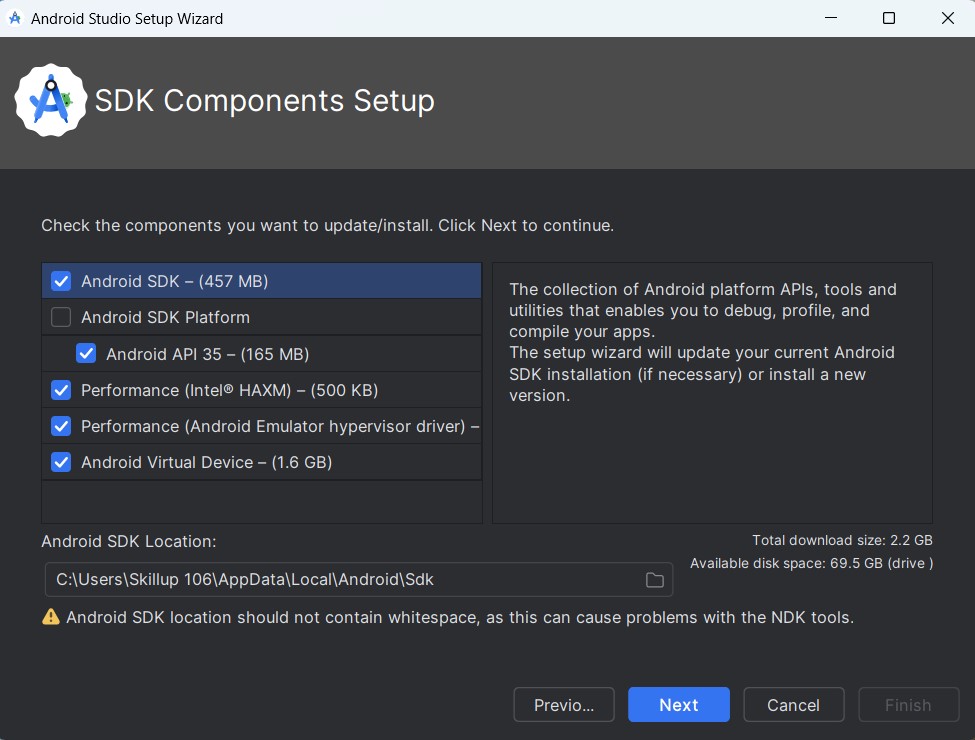Viewport: 975px width, 740px height.
Task: Cancel the setup wizard
Action: point(793,704)
